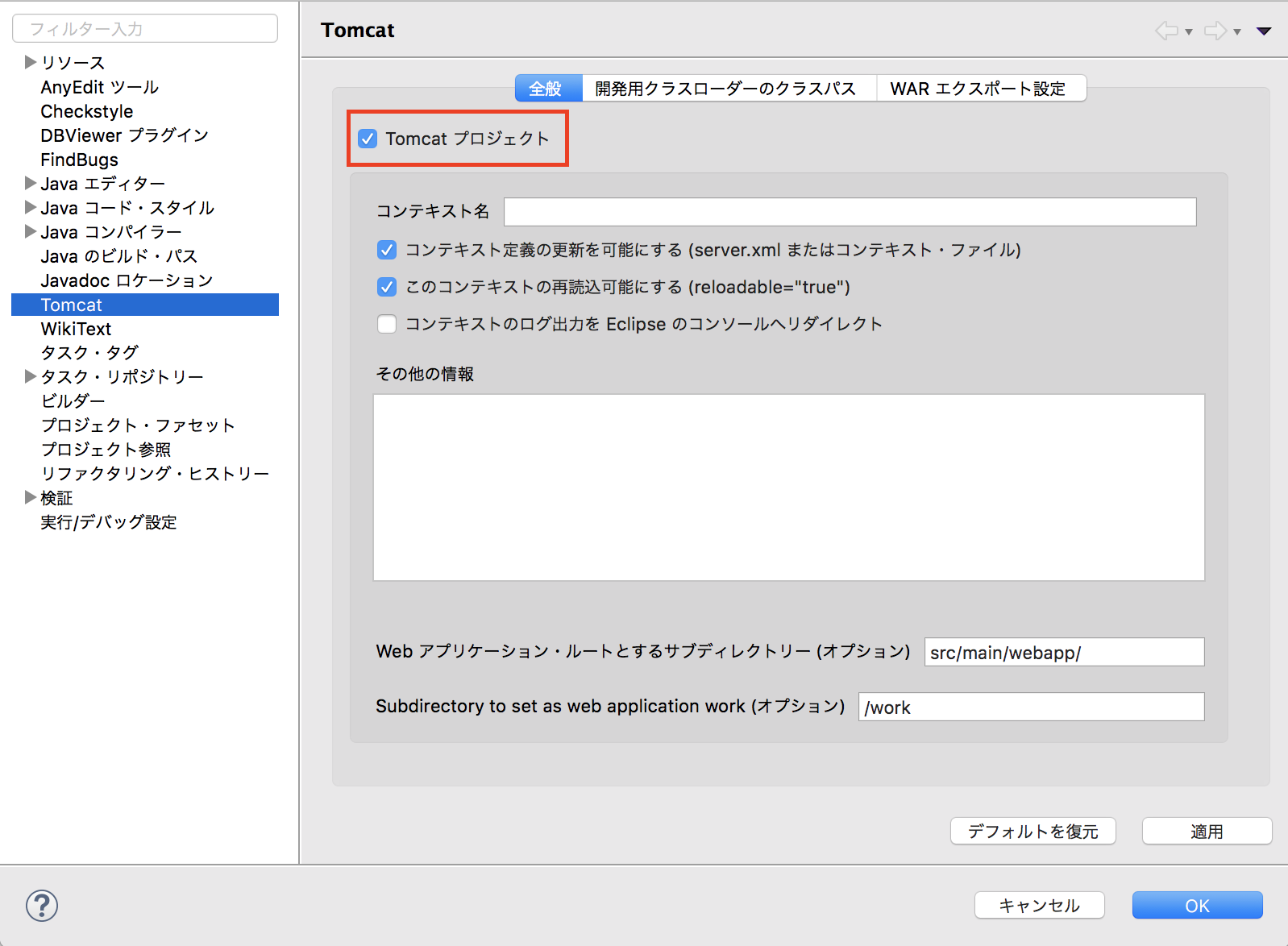Go back with the left arrow icon
Image resolution: width=1288 pixels, height=946 pixels.
[1166, 31]
